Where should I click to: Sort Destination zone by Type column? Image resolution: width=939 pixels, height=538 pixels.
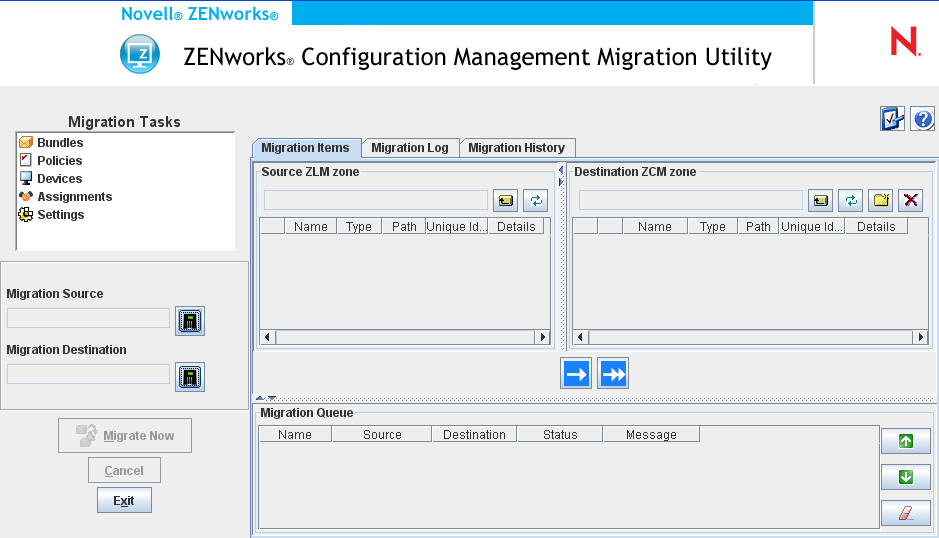tap(713, 226)
